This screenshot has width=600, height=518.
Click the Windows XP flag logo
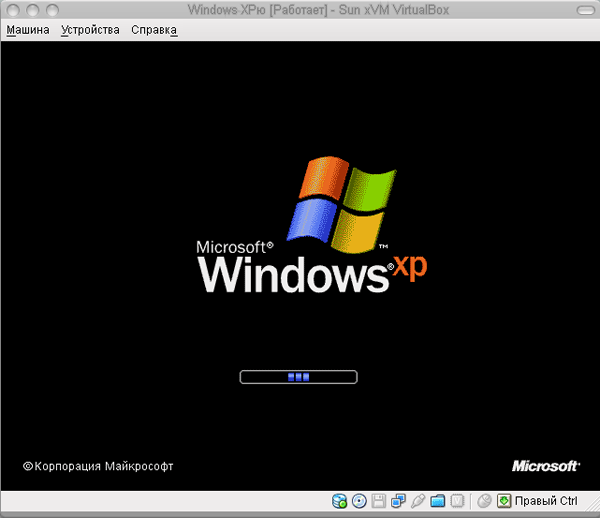(342, 205)
